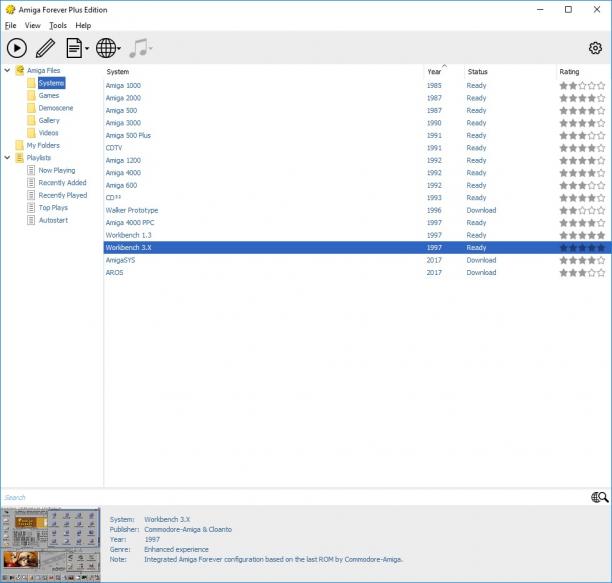Open the Games folder
This screenshot has width=612, height=583.
pyautogui.click(x=49, y=96)
